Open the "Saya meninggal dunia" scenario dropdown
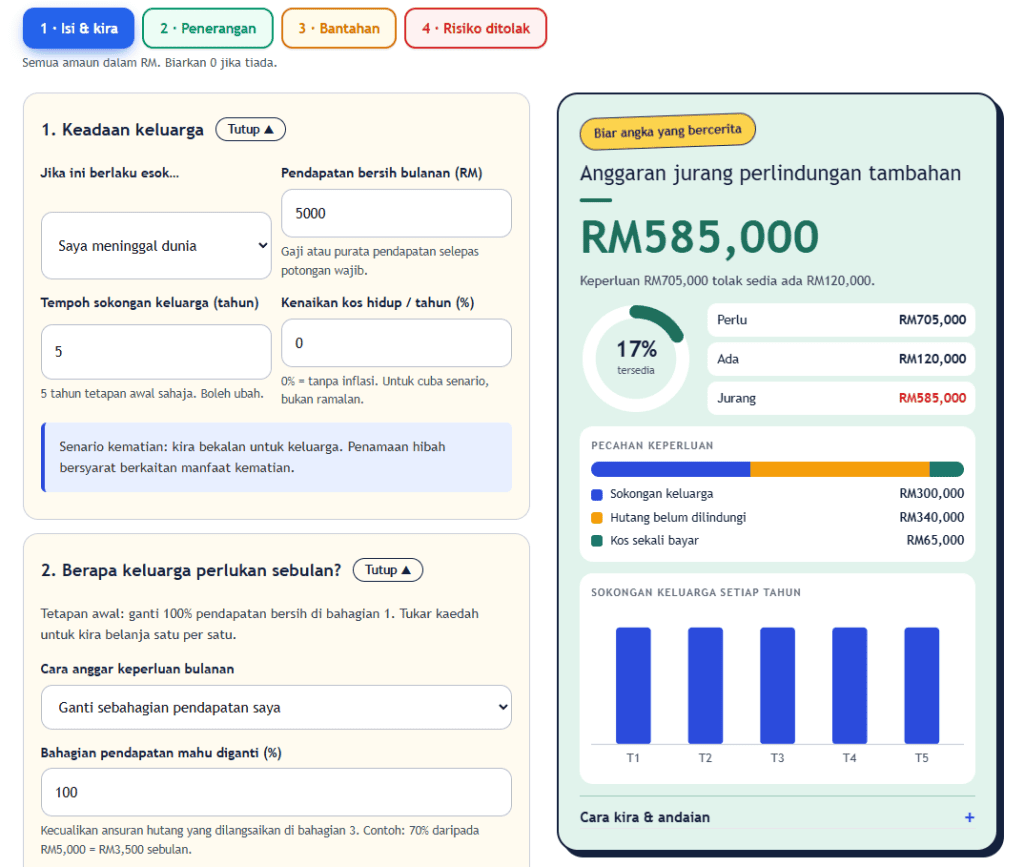This screenshot has width=1024, height=867. tap(156, 245)
